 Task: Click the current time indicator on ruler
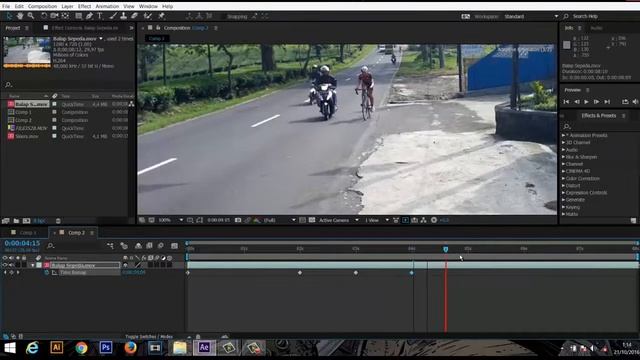(446, 249)
